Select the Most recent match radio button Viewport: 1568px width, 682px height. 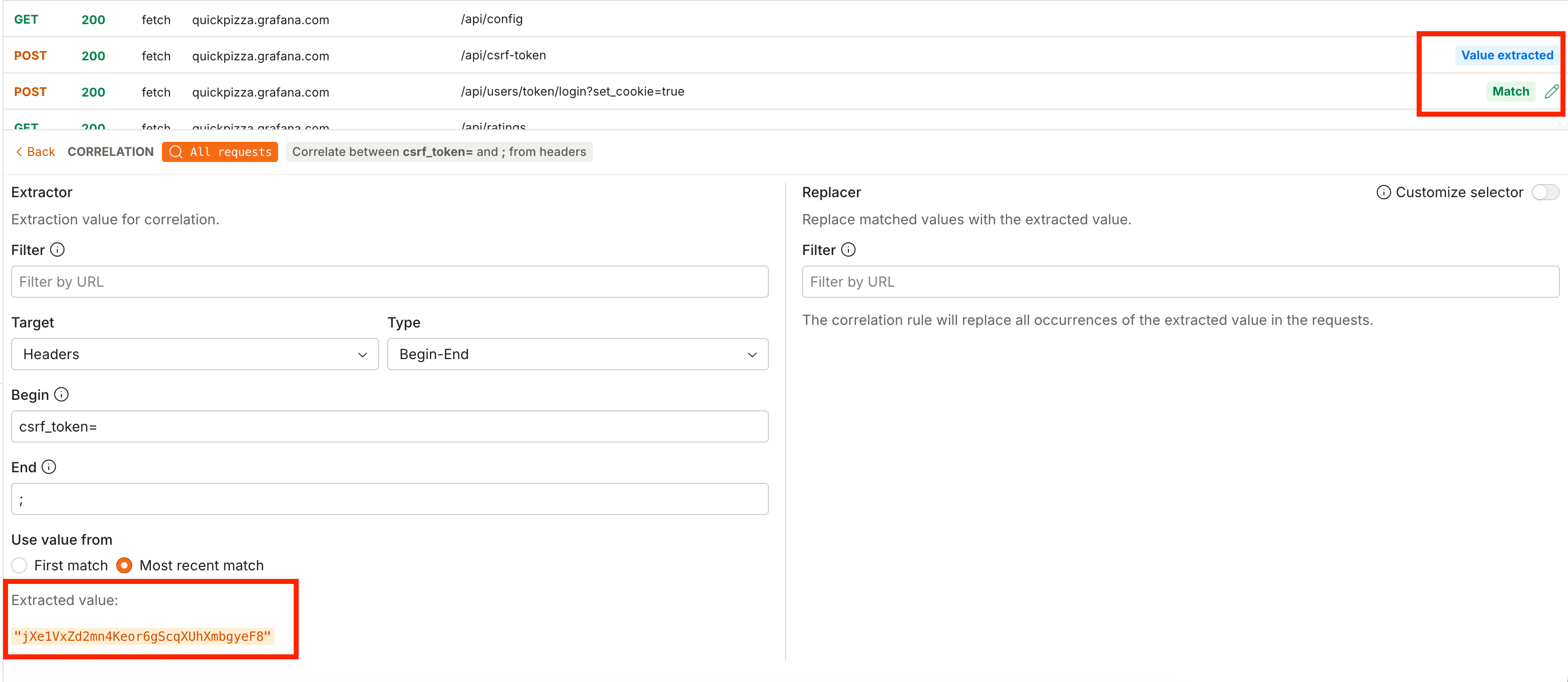[x=124, y=565]
